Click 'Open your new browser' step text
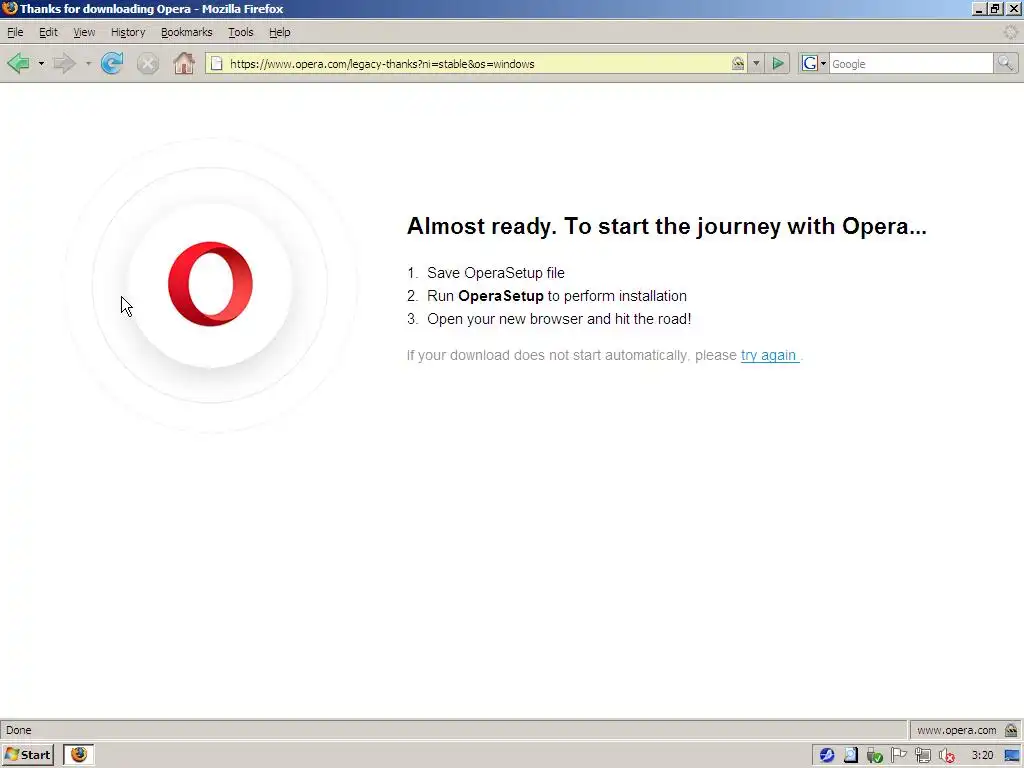1024x768 pixels. (559, 319)
